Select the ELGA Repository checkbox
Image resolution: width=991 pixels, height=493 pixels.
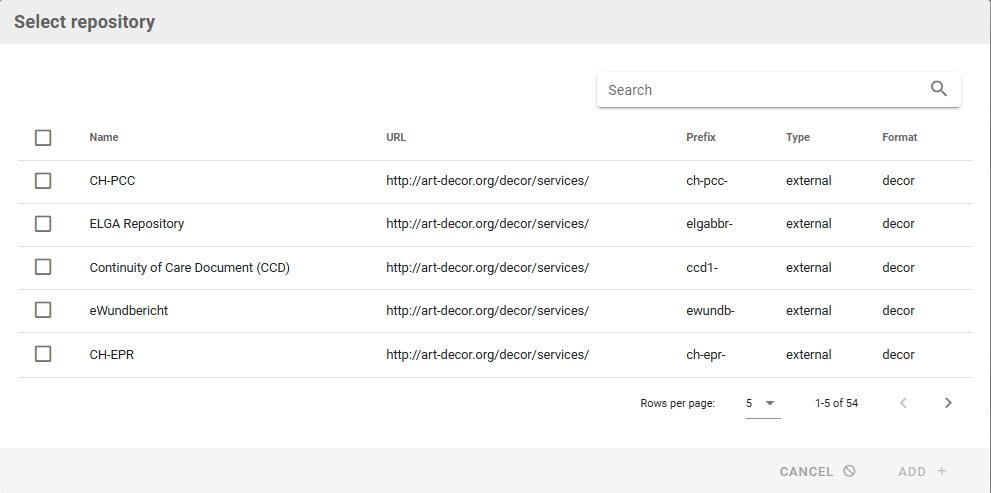43,224
